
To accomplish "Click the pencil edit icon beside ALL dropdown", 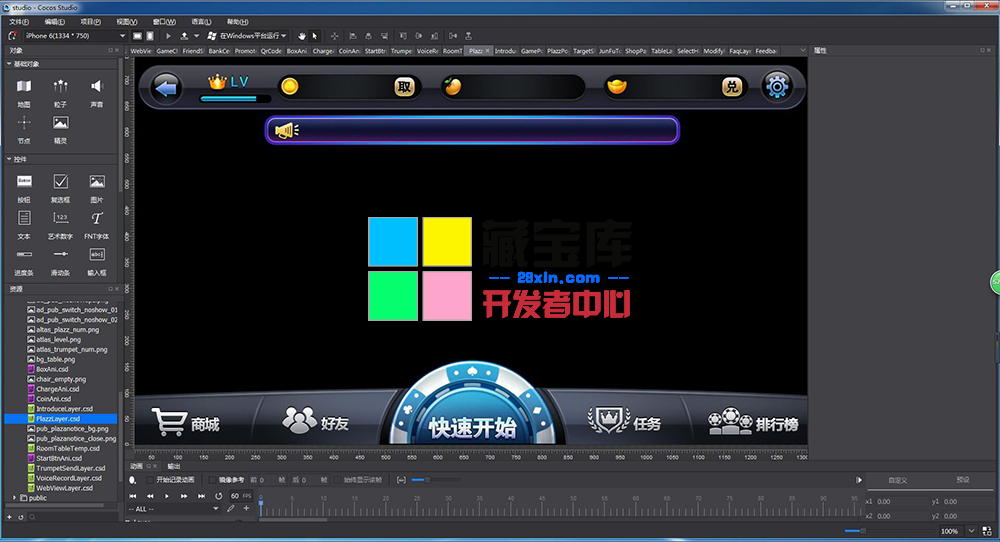I will click(231, 509).
